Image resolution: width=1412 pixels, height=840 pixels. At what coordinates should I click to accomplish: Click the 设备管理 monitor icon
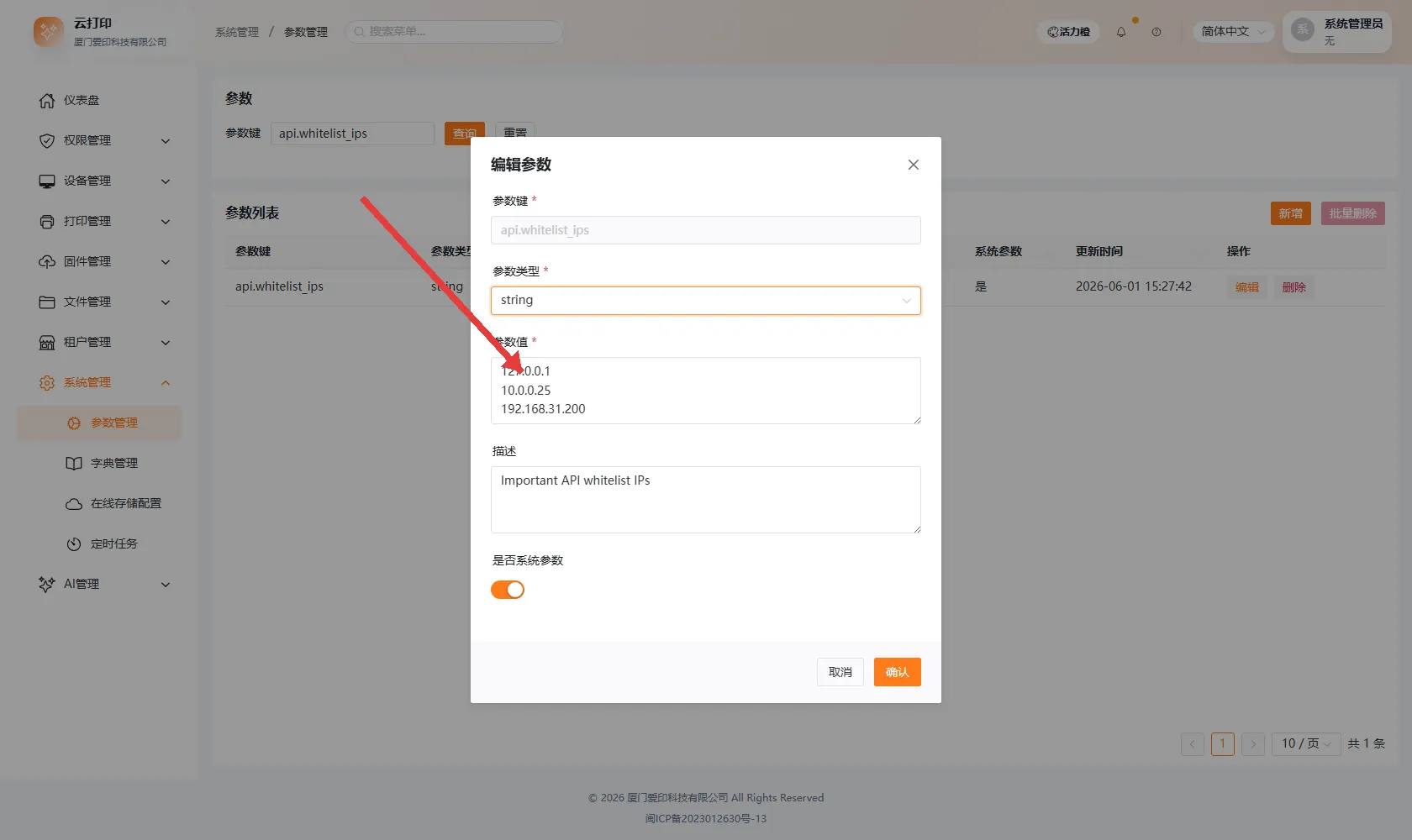point(47,181)
